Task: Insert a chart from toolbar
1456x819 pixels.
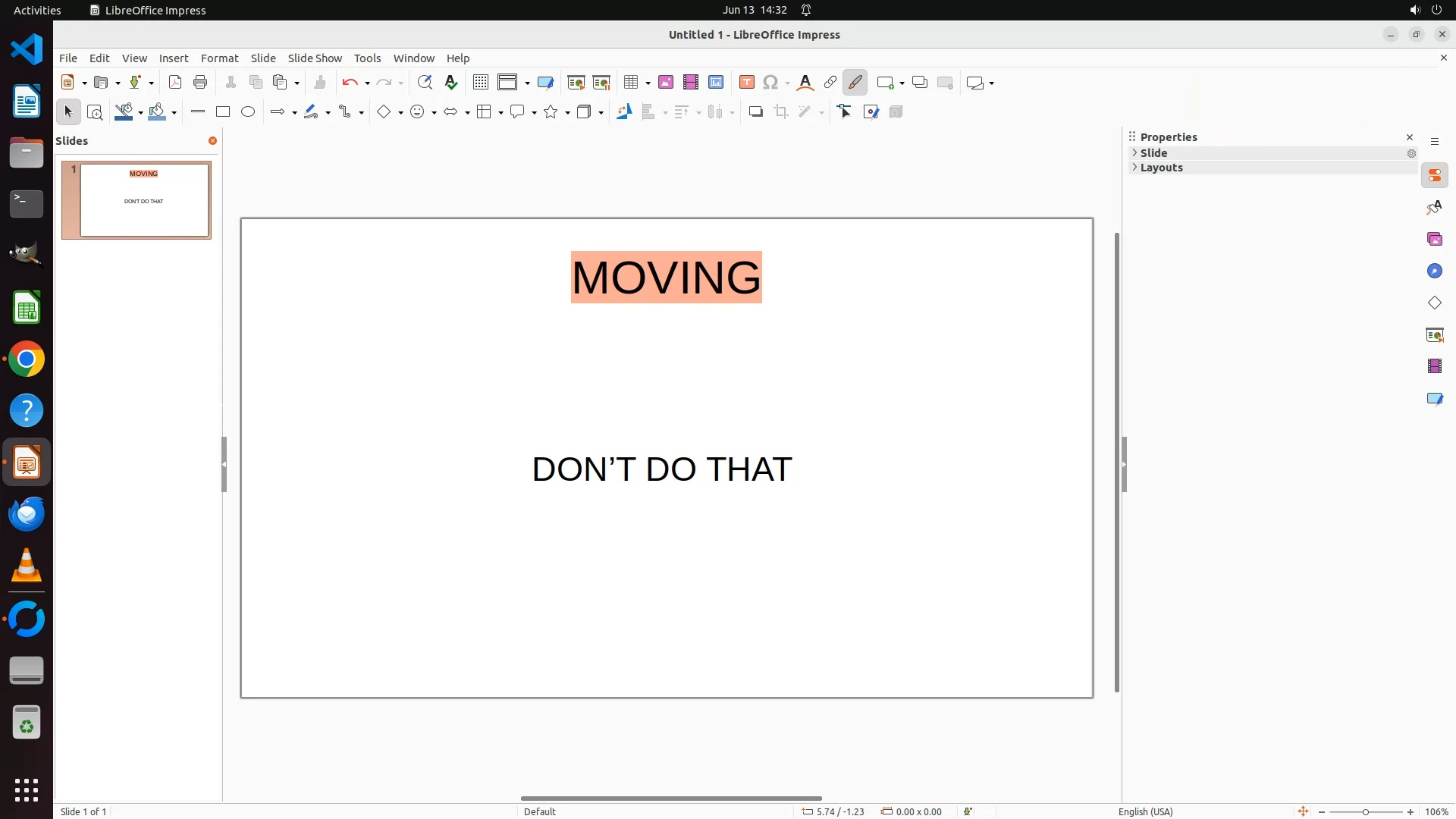Action: [716, 83]
